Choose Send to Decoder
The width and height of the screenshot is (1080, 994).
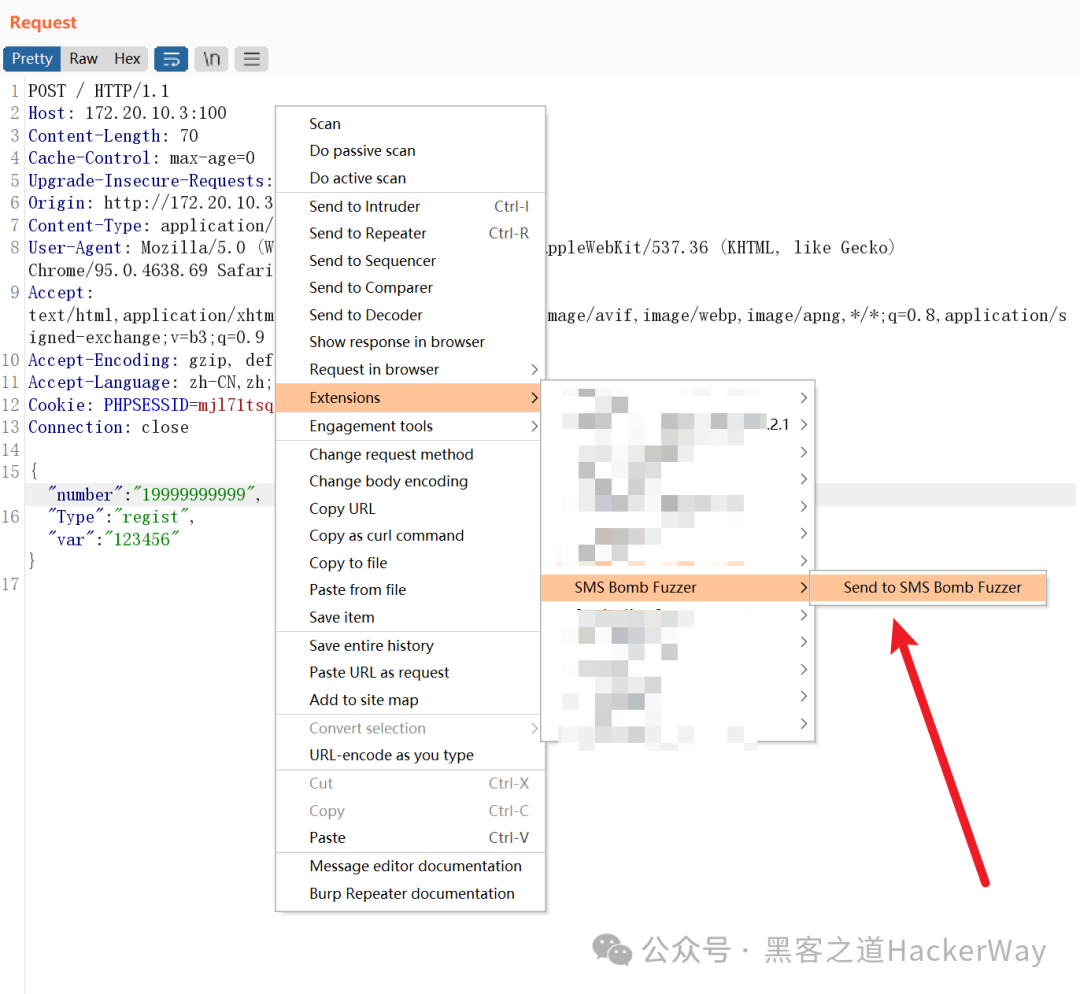(411, 315)
